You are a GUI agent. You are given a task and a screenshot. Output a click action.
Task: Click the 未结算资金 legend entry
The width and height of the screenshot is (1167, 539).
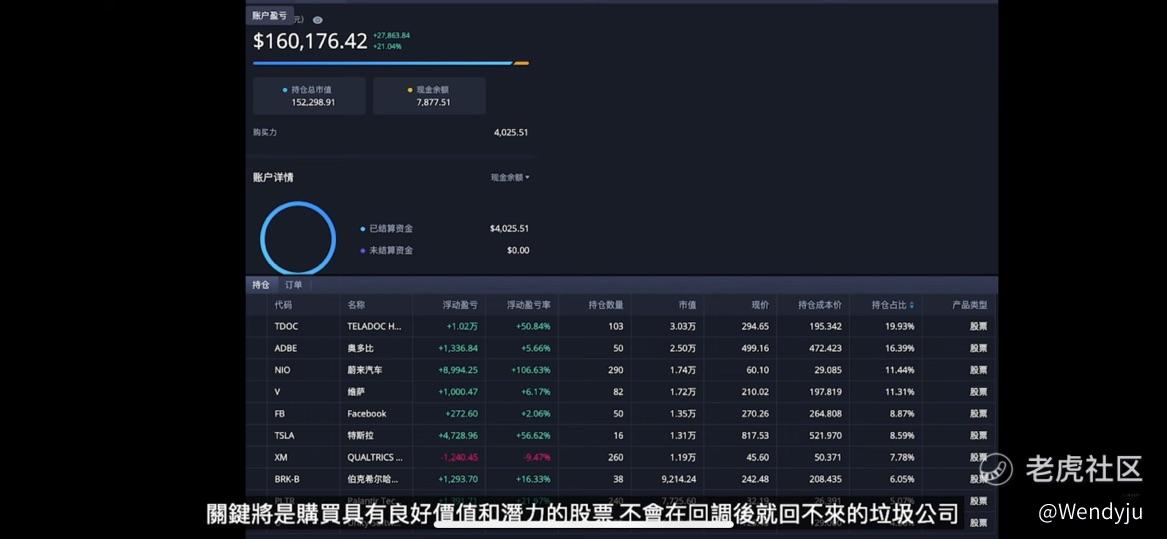point(387,250)
